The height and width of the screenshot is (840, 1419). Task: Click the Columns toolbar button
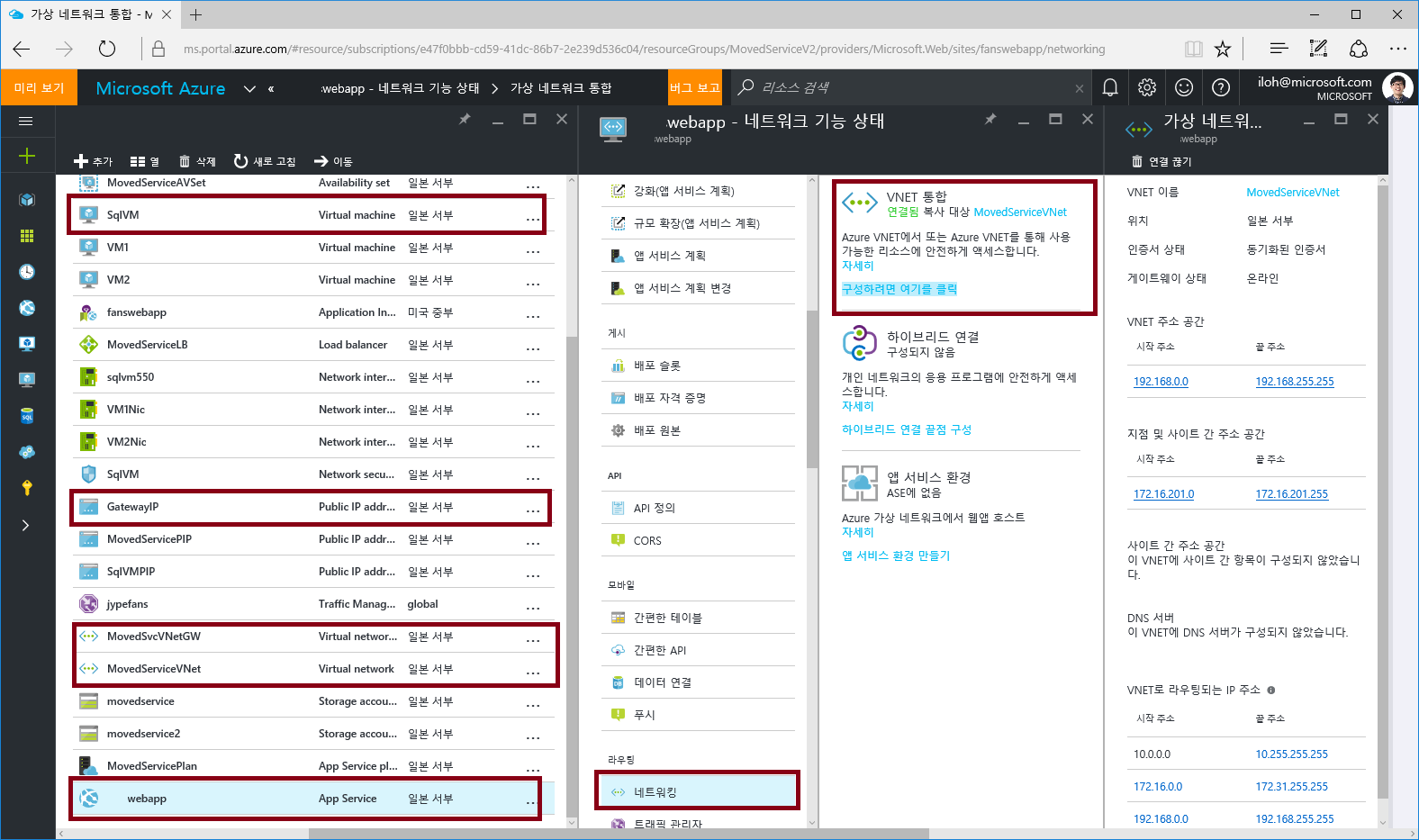[x=144, y=161]
